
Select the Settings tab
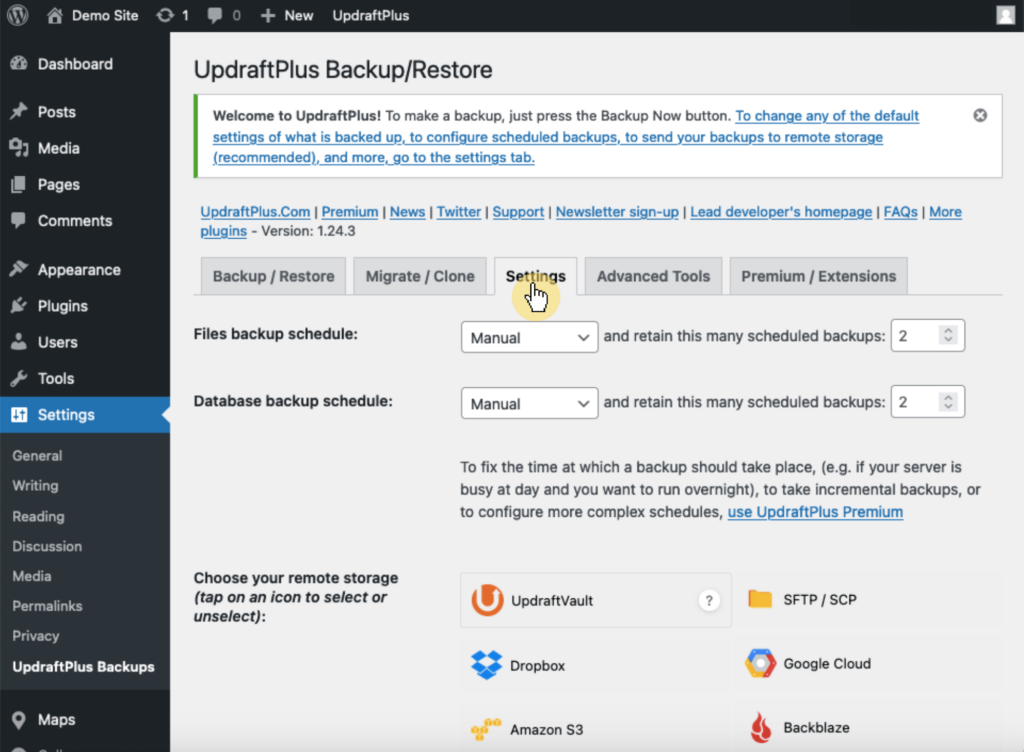[536, 276]
